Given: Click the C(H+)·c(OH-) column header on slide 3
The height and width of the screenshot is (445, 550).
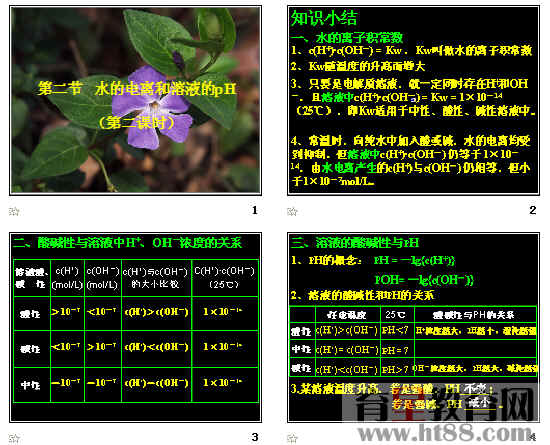Looking at the screenshot, I should 224,278.
